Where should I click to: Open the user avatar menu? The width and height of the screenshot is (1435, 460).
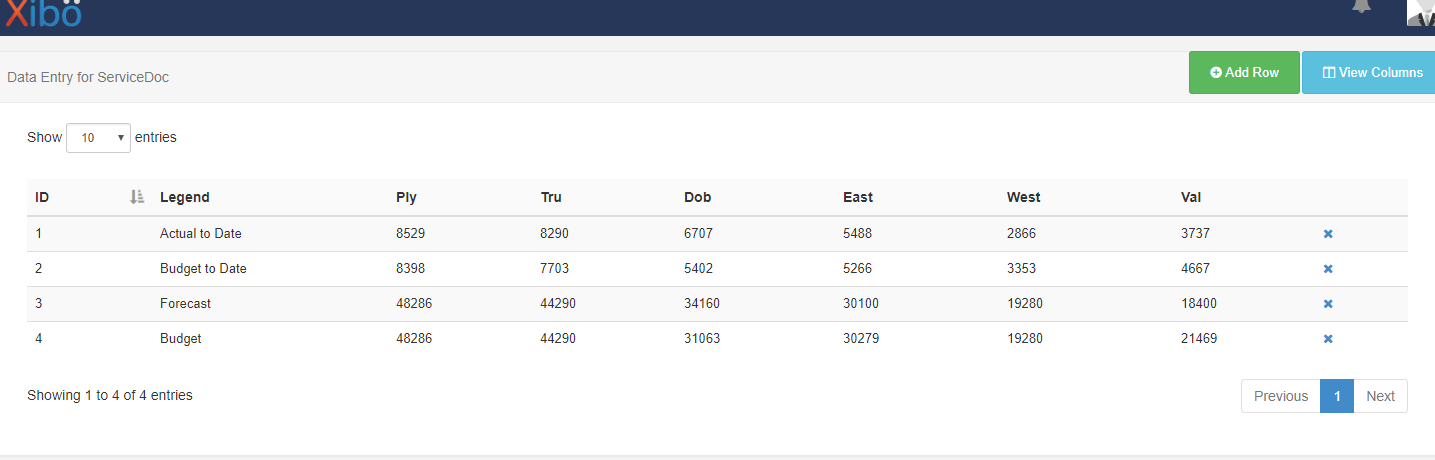click(1420, 12)
